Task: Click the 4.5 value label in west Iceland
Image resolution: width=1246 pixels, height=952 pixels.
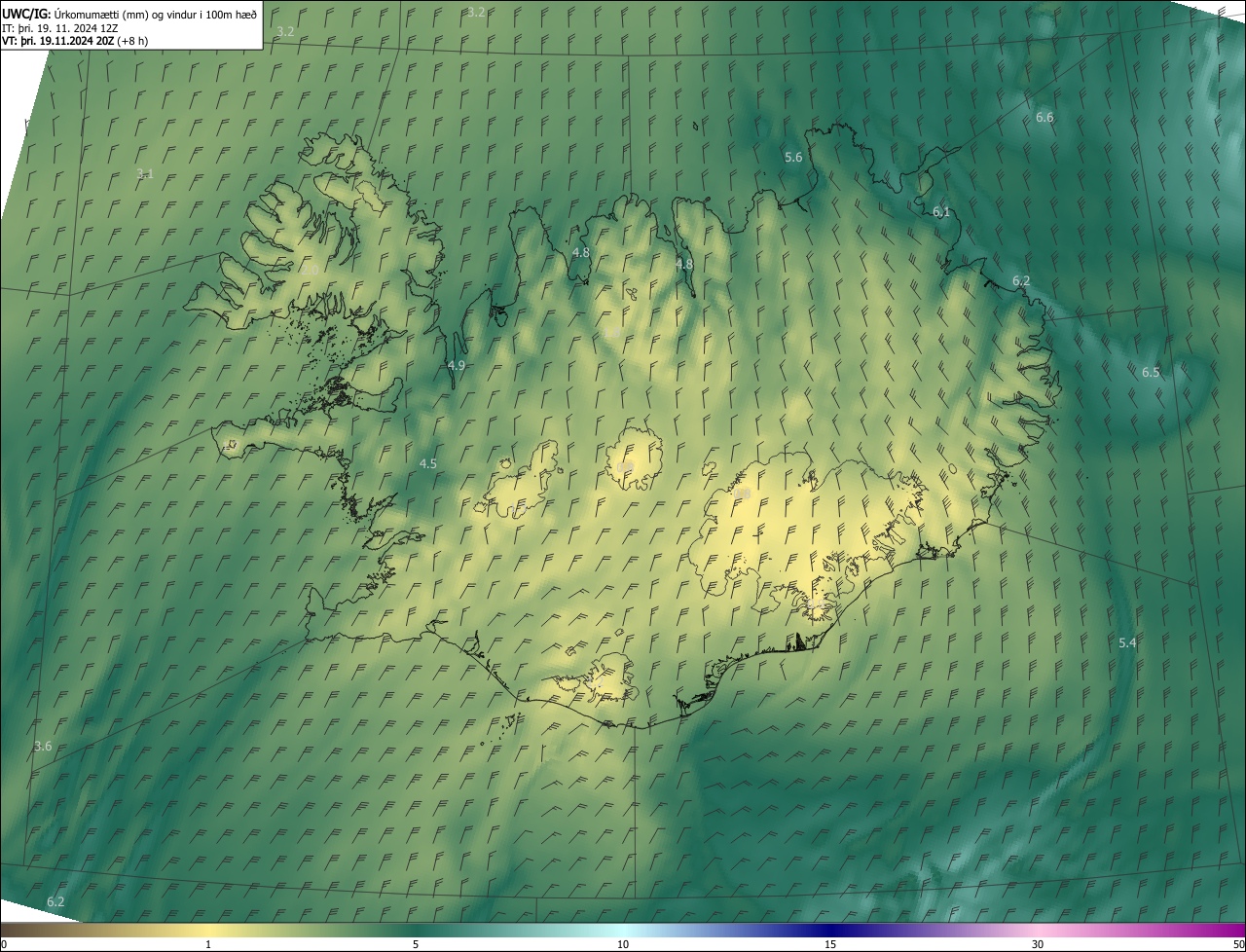Action: point(428,463)
